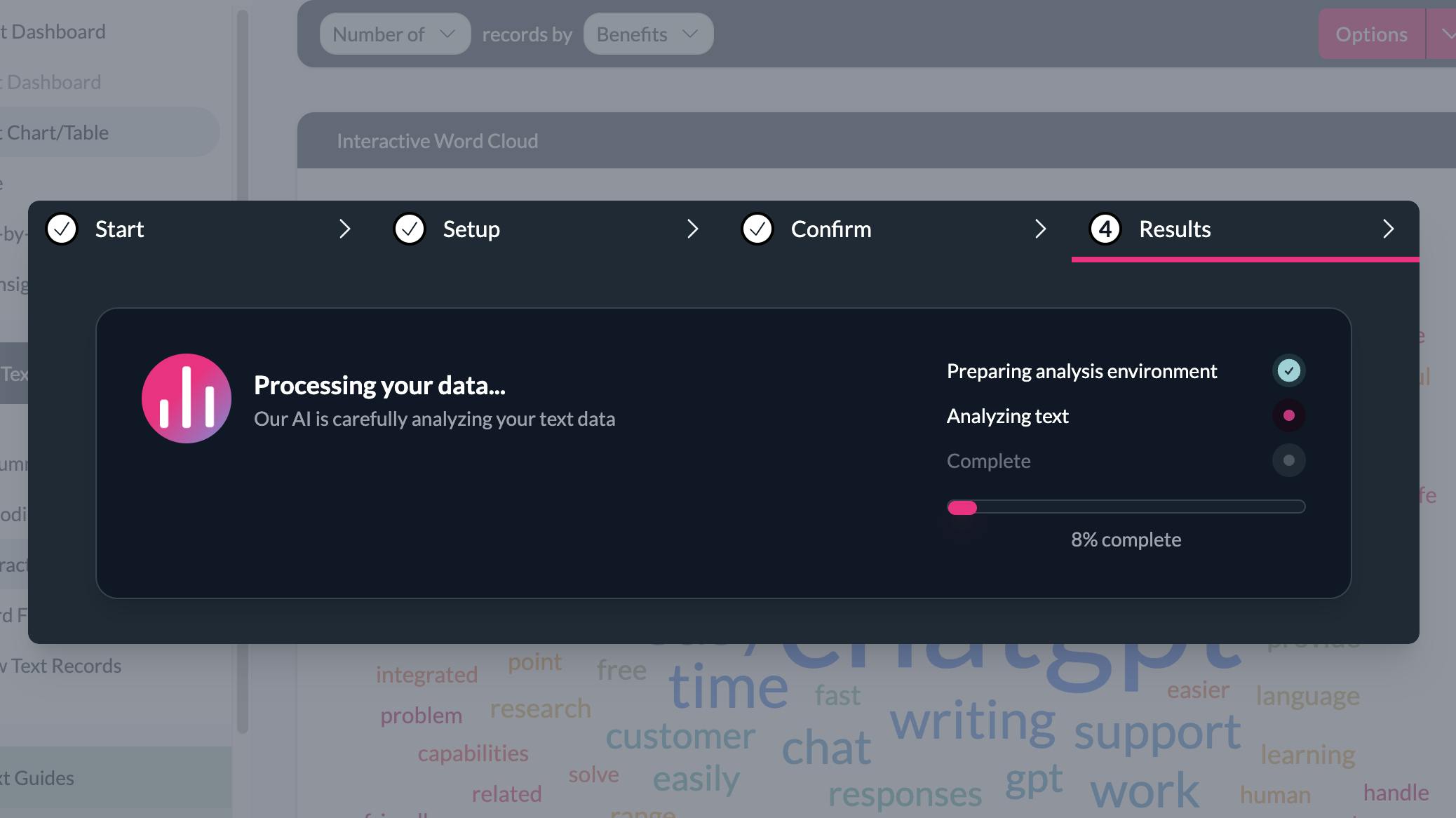Click the pink bar chart processing icon
This screenshot has width=1456, height=818.
point(186,398)
